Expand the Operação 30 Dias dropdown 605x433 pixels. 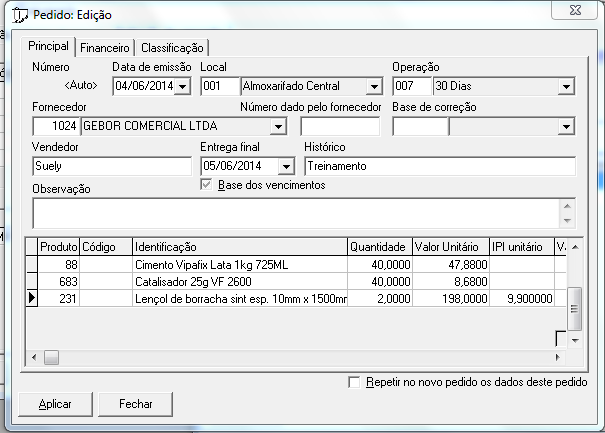tap(566, 87)
